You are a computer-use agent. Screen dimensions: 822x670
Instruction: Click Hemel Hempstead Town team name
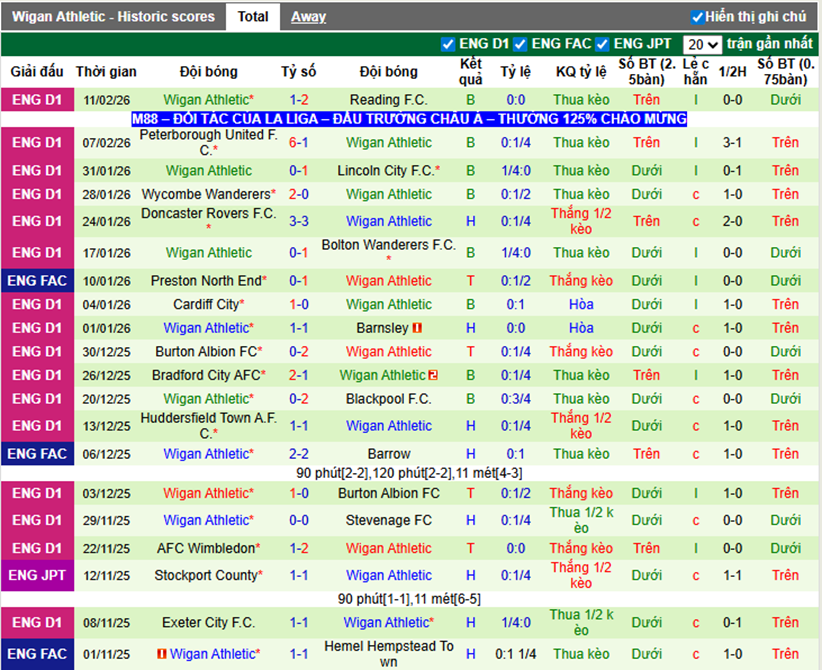point(388,654)
